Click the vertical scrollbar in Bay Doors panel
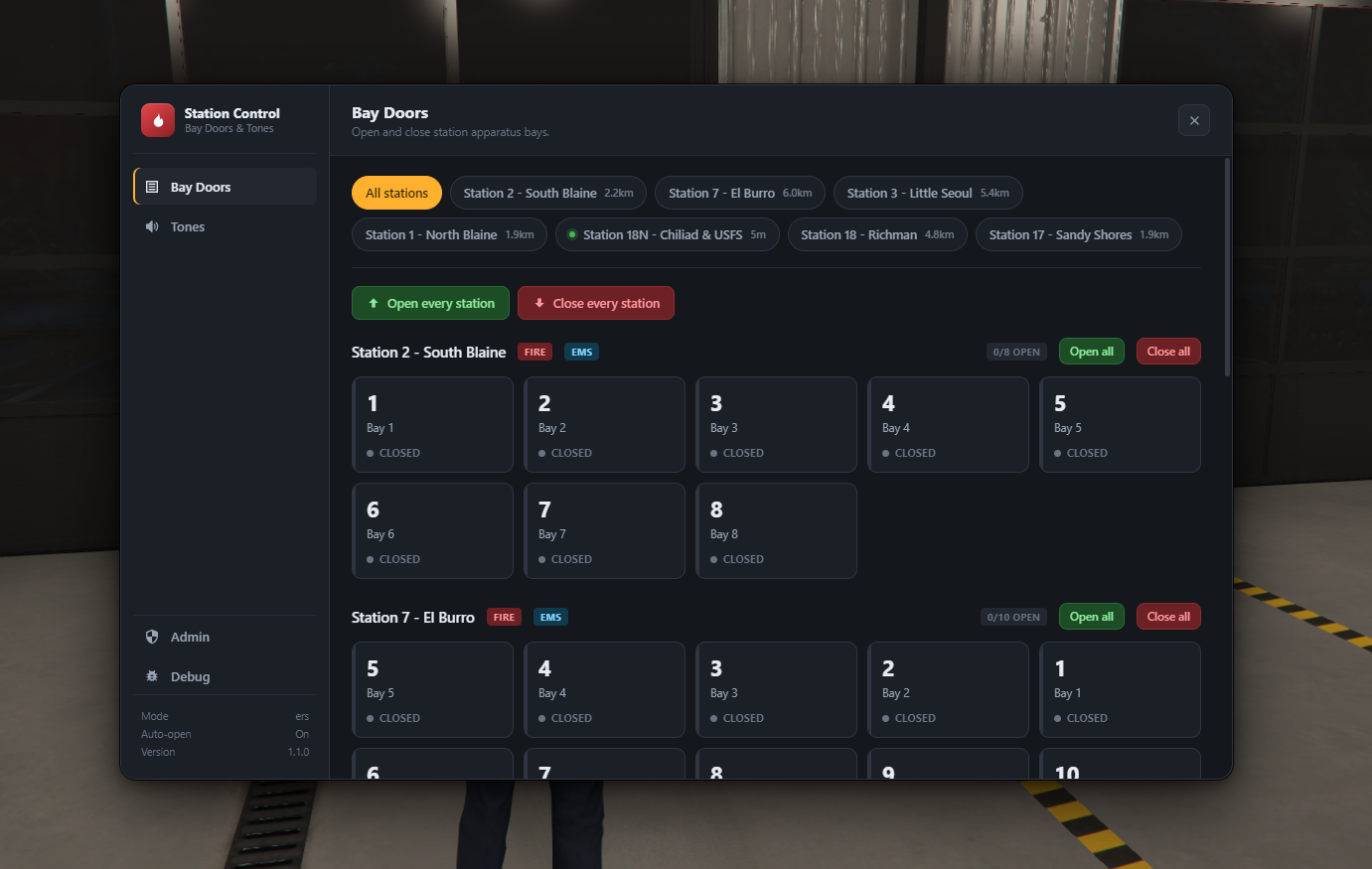The width and height of the screenshot is (1372, 869). [1228, 267]
